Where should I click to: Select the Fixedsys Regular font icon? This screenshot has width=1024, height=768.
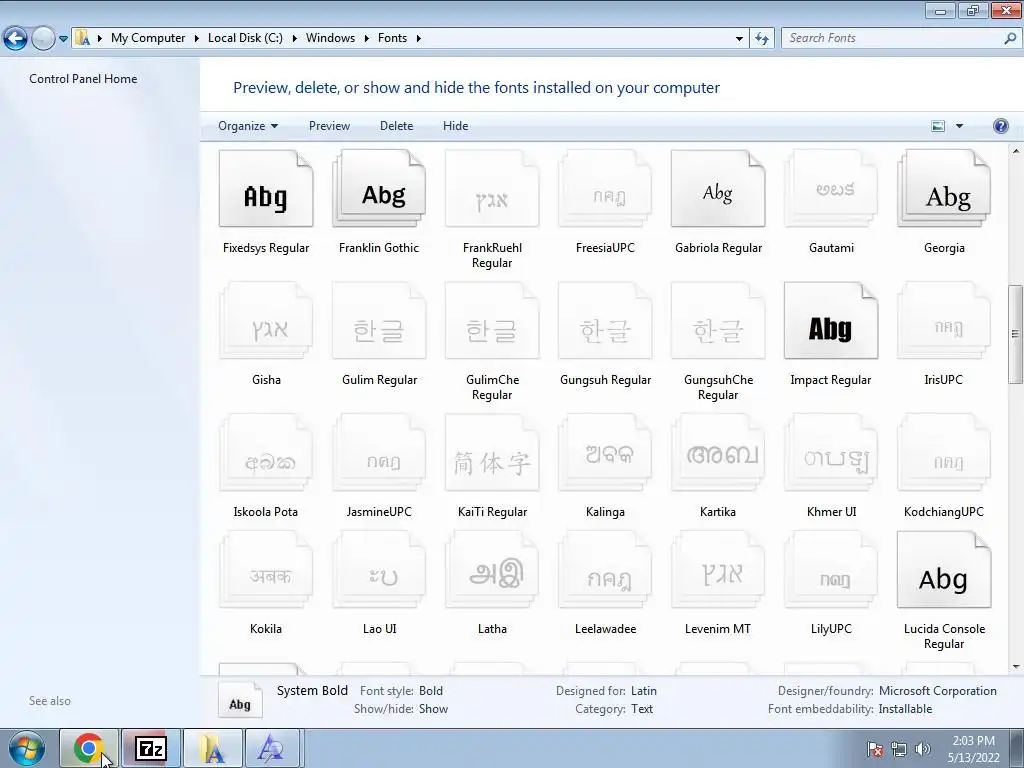click(266, 189)
